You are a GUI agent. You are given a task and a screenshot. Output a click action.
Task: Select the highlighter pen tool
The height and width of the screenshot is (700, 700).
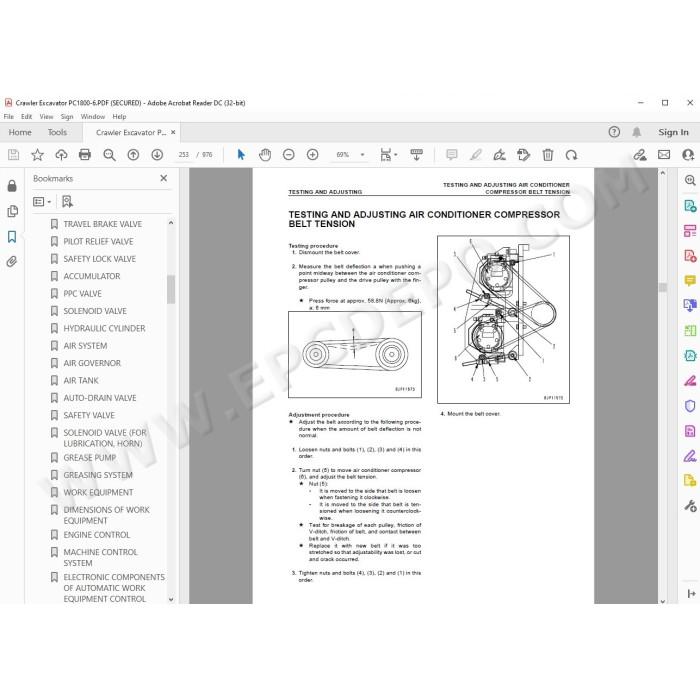(476, 155)
